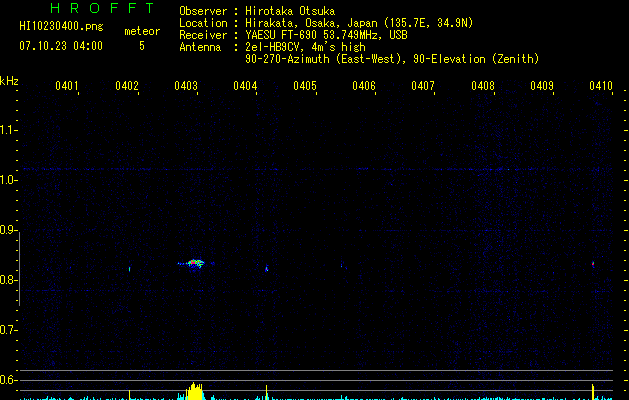Viewport: 629px width, 400px height.
Task: Click the 0.9 frequency axis label
Action: click(8, 230)
